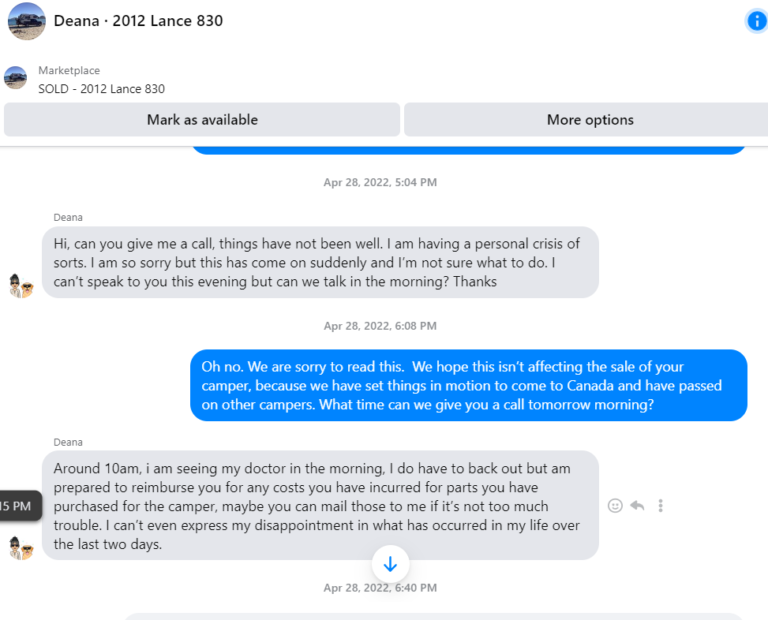Click the Mark as available button
Image resolution: width=768 pixels, height=620 pixels.
coord(202,120)
